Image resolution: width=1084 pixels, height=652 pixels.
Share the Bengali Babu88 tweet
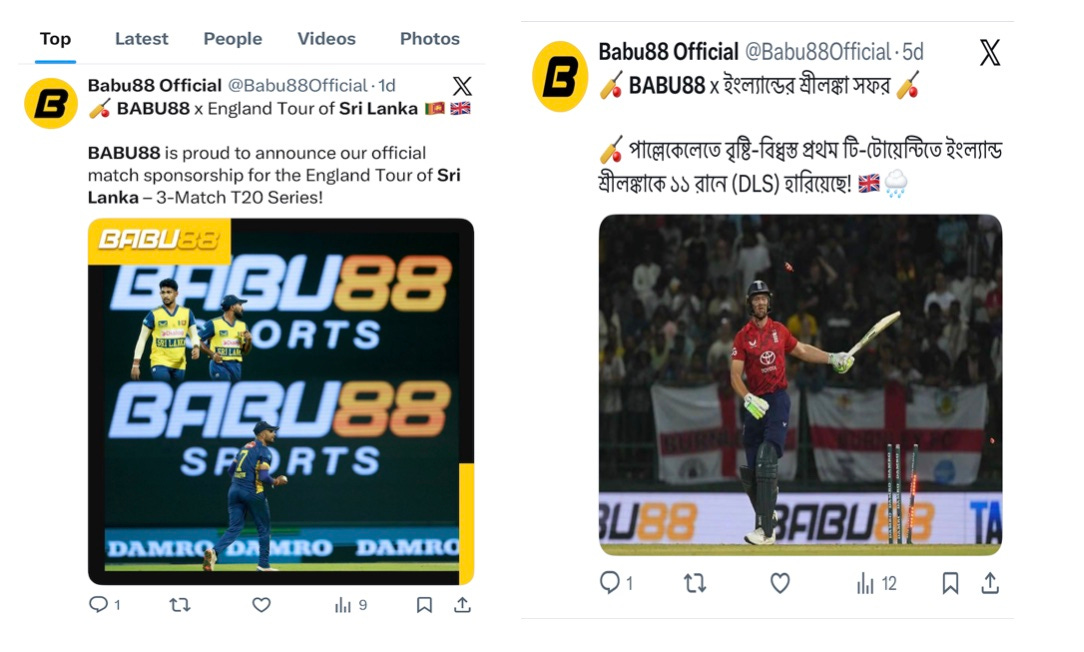[x=990, y=584]
